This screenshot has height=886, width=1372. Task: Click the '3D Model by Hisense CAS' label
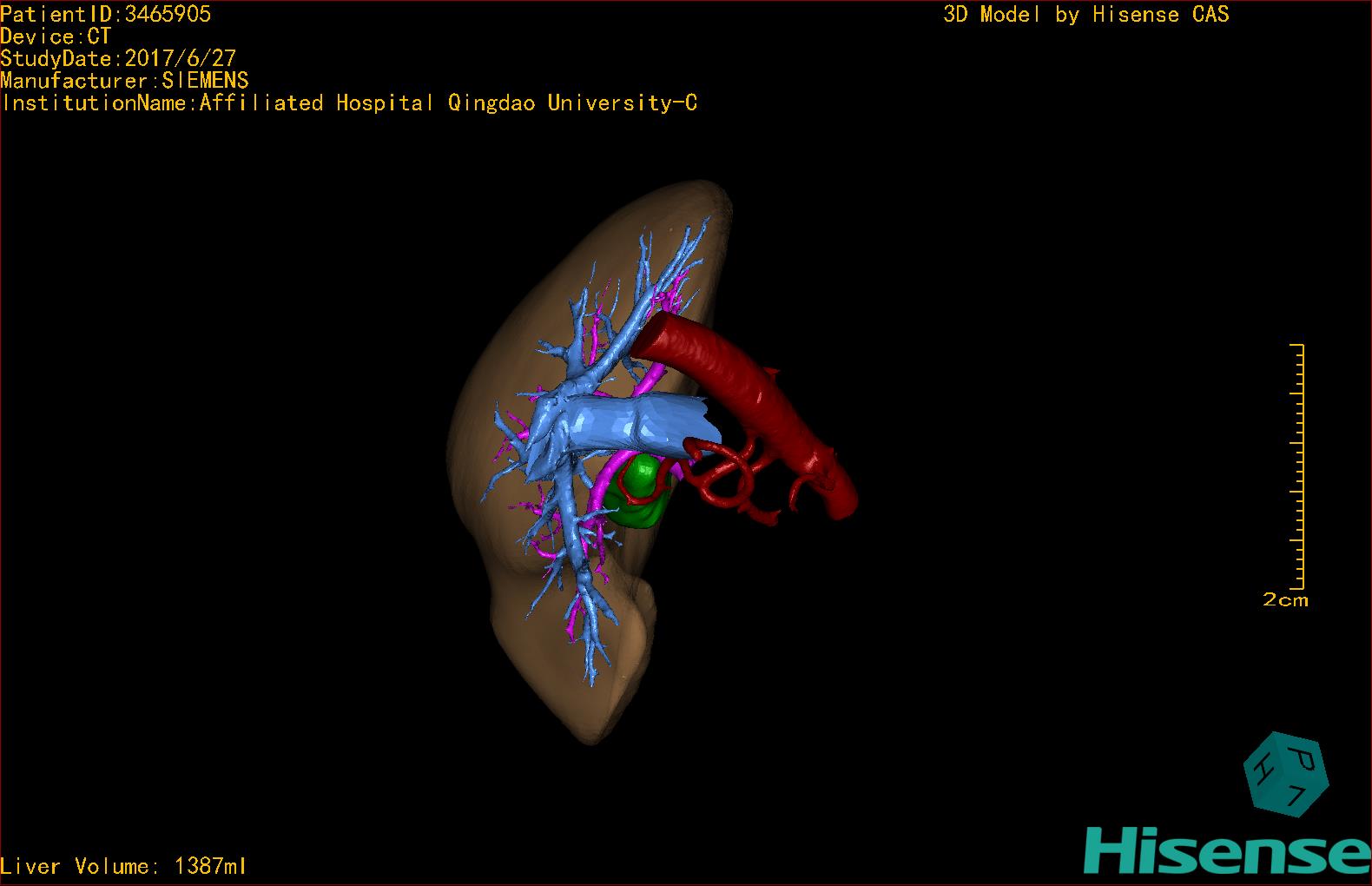point(1086,14)
